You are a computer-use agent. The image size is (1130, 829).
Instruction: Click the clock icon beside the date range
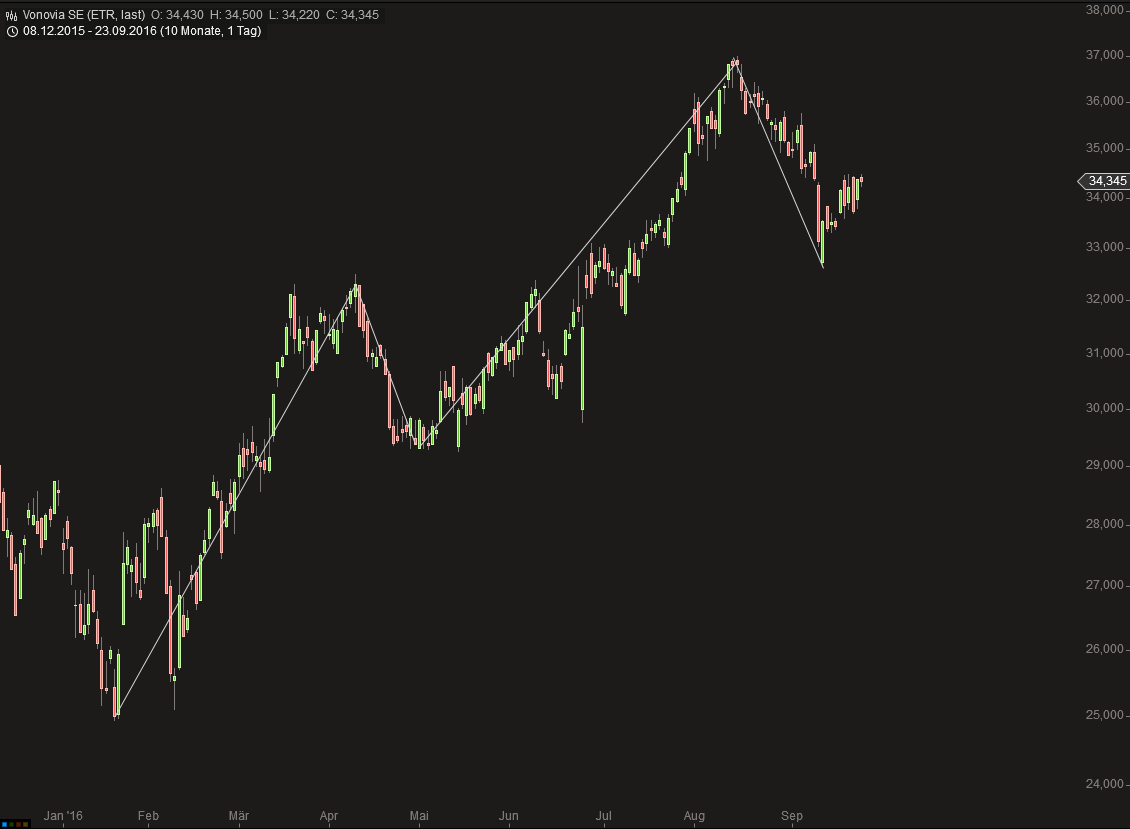[12, 31]
